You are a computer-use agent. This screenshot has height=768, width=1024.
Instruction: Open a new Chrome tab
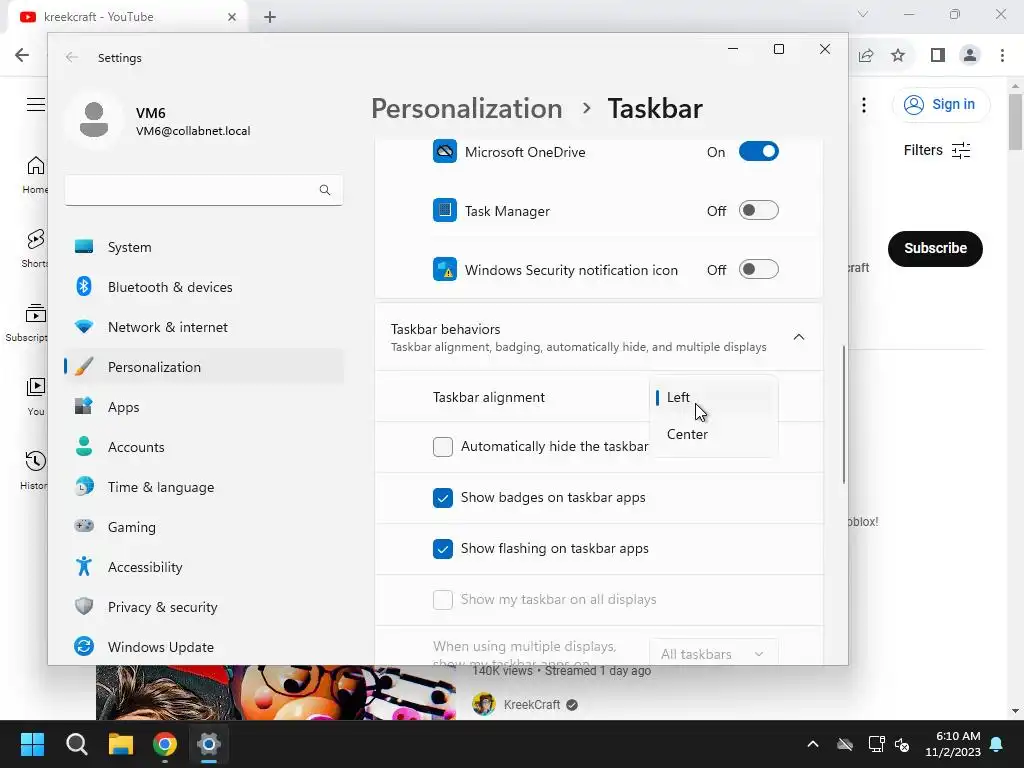click(270, 17)
